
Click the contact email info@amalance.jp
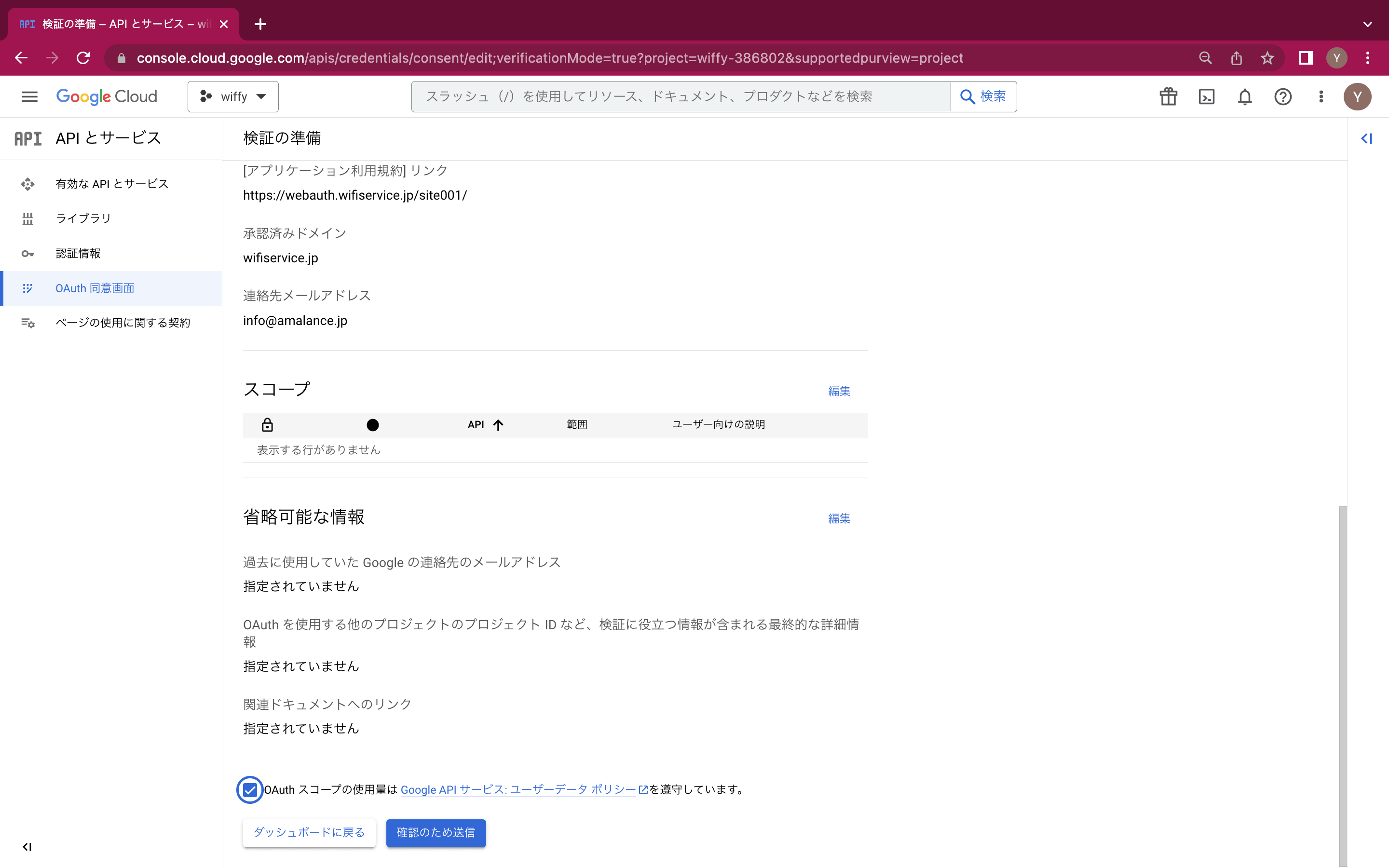[x=295, y=320]
